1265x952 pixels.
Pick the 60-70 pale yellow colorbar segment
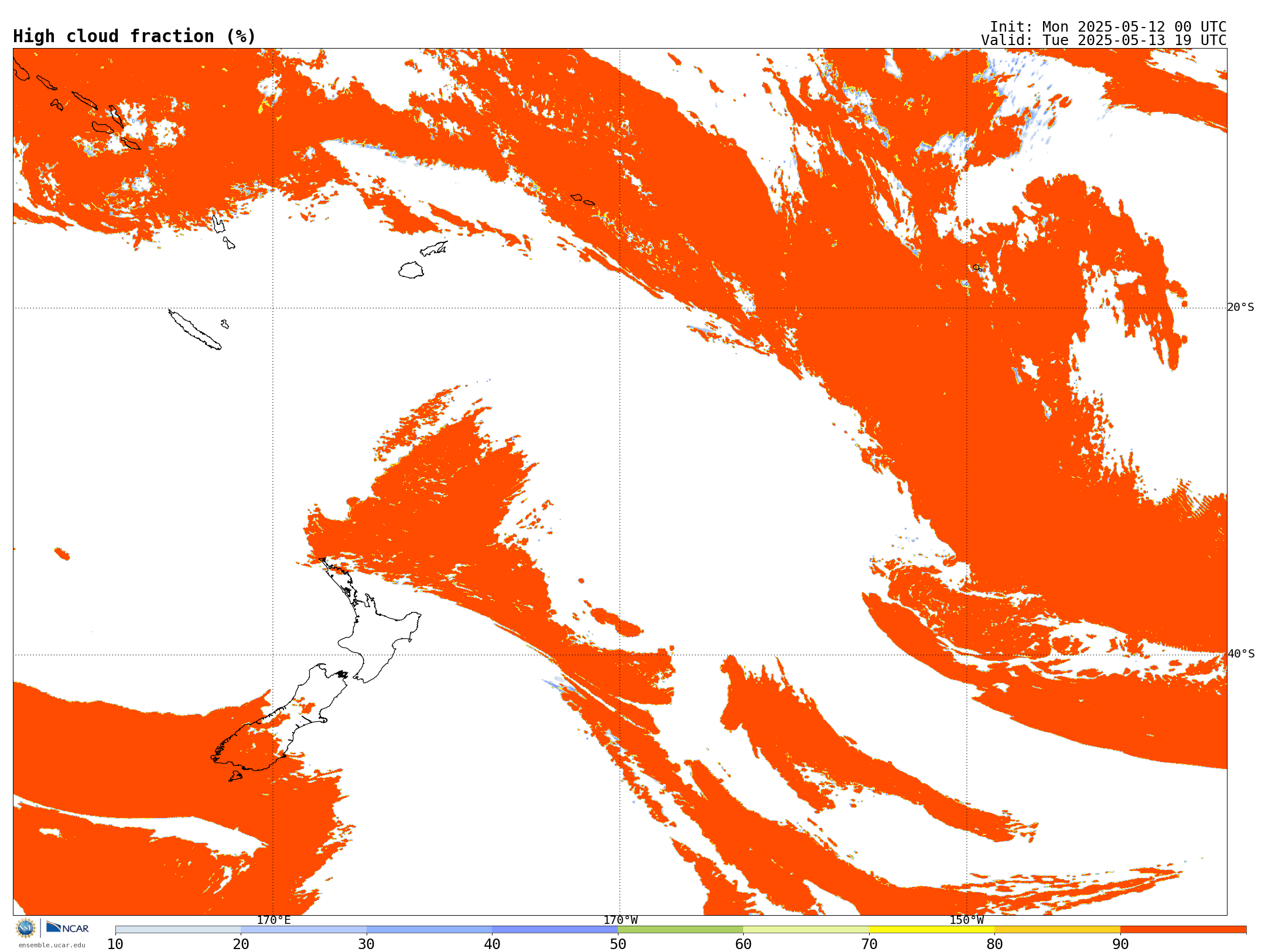click(806, 930)
